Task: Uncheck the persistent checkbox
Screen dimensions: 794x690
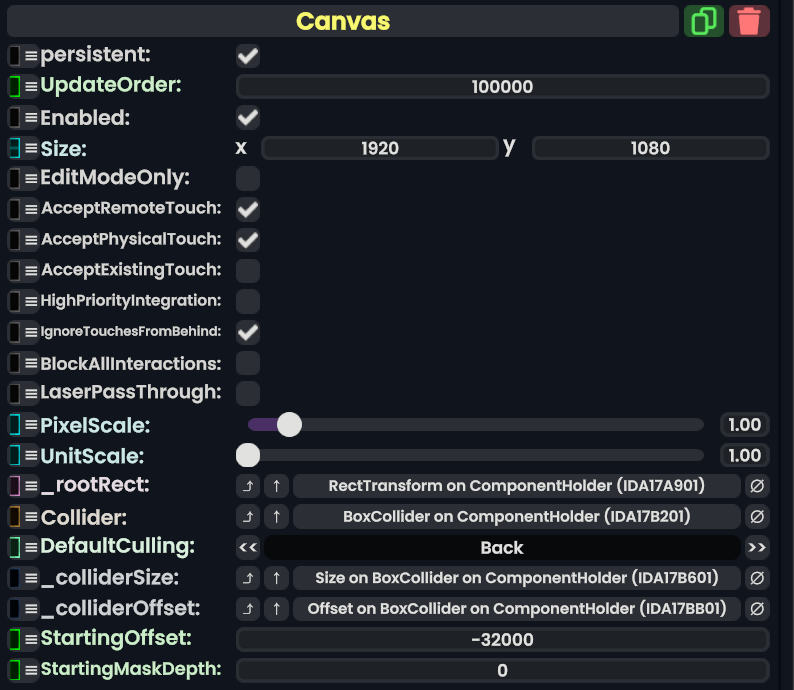Action: click(248, 56)
